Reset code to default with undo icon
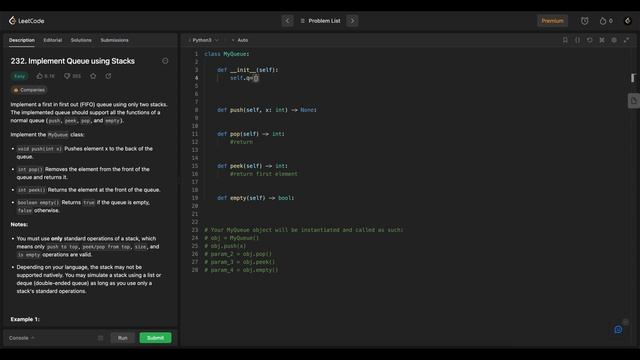 coord(589,40)
